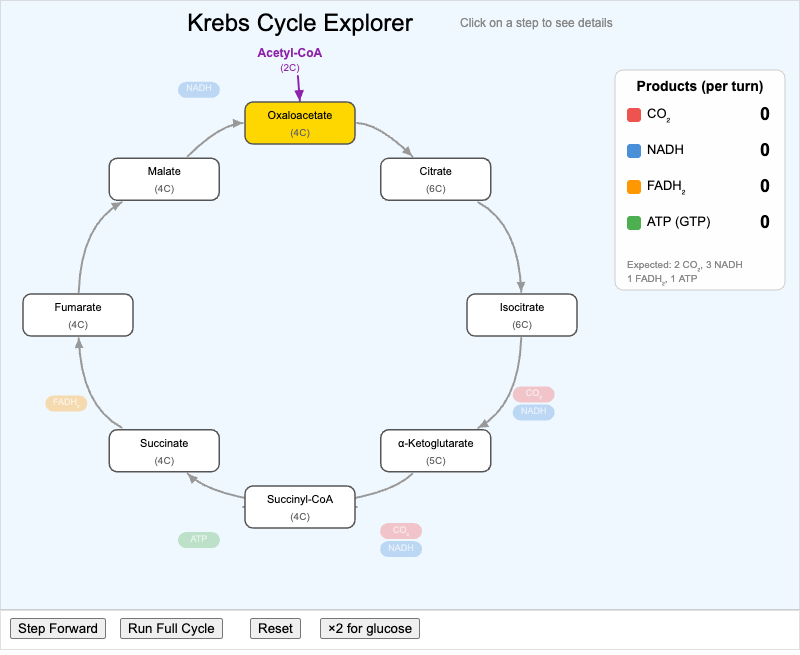Click the Oxaloacetate step node
Screen dimensions: 800x655
pyautogui.click(x=300, y=123)
